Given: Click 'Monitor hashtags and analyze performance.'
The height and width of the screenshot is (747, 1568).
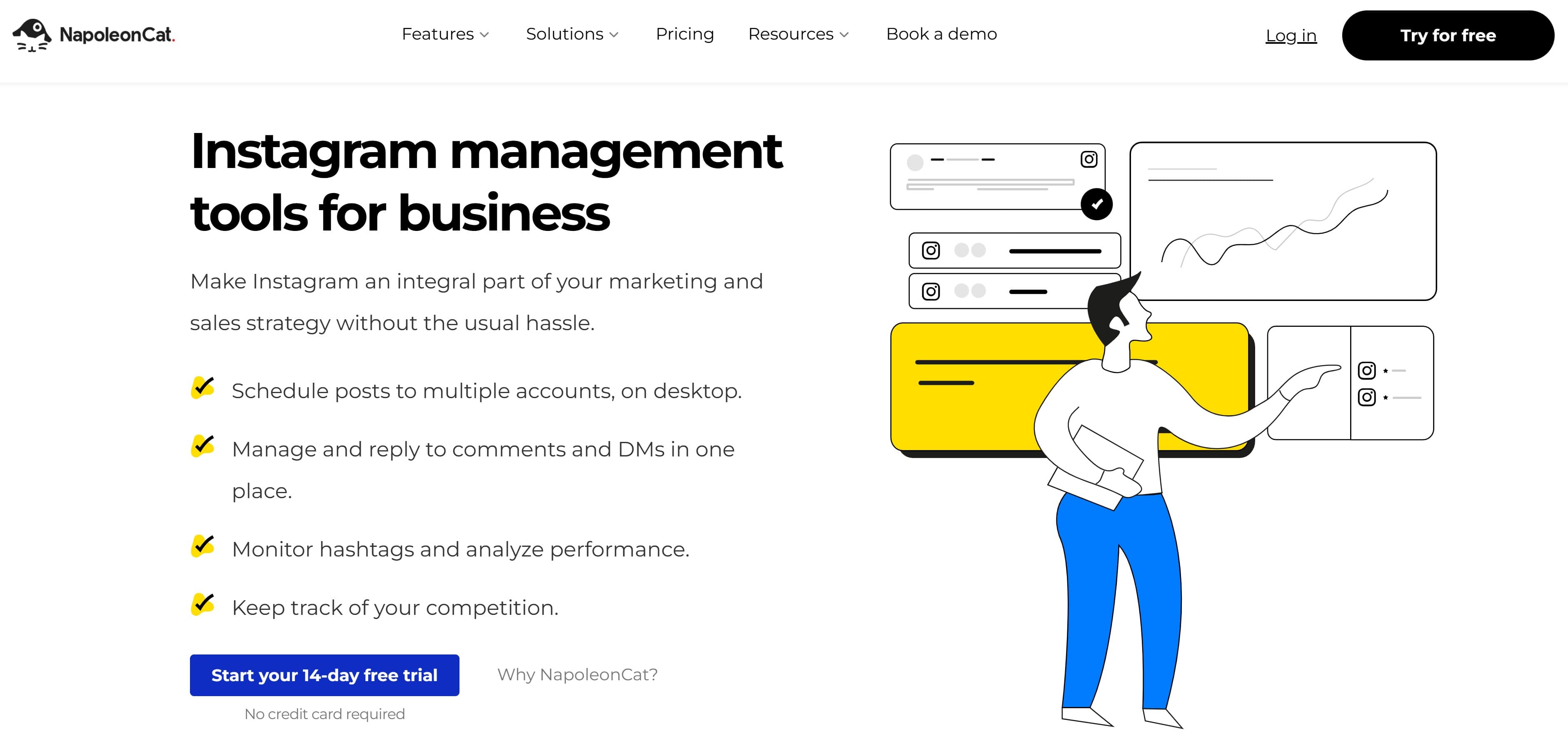Looking at the screenshot, I should [x=461, y=549].
